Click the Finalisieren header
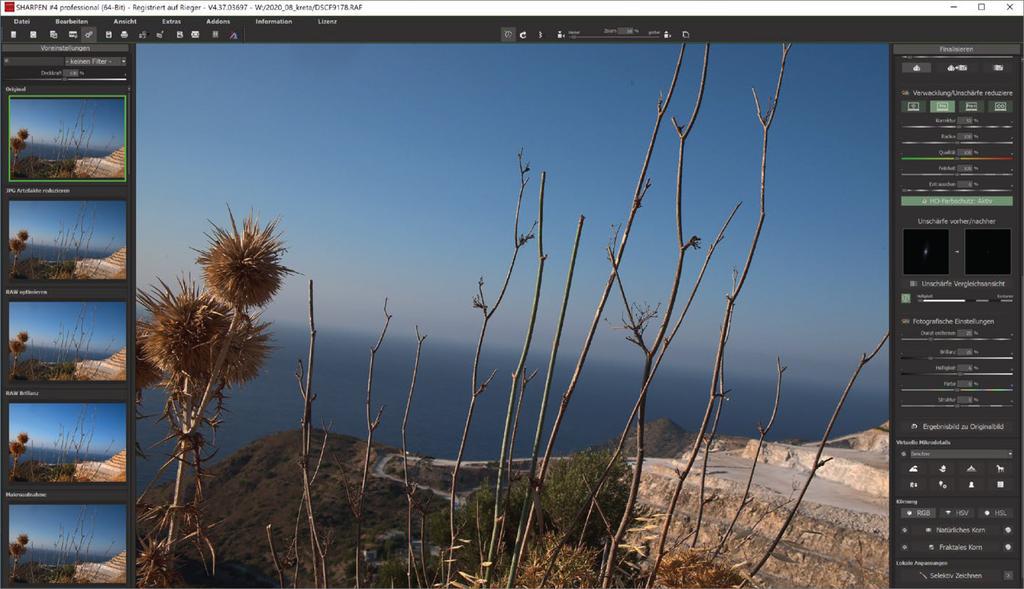This screenshot has width=1024, height=589. point(957,49)
